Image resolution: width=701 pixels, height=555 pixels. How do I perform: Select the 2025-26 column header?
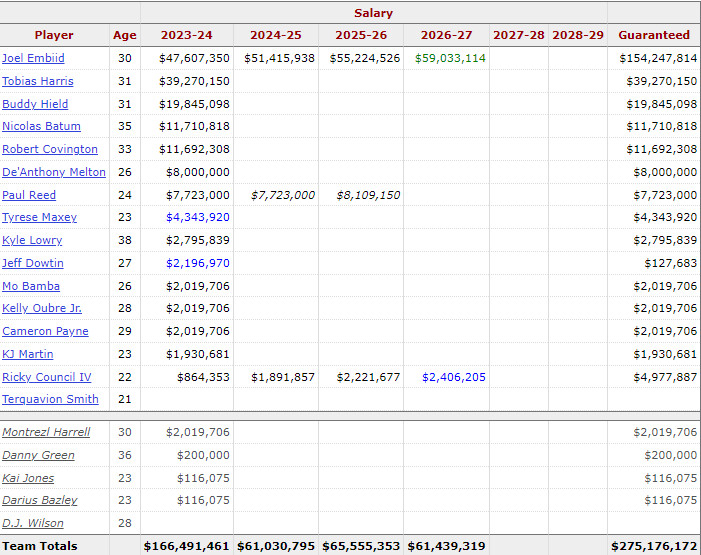pos(361,35)
